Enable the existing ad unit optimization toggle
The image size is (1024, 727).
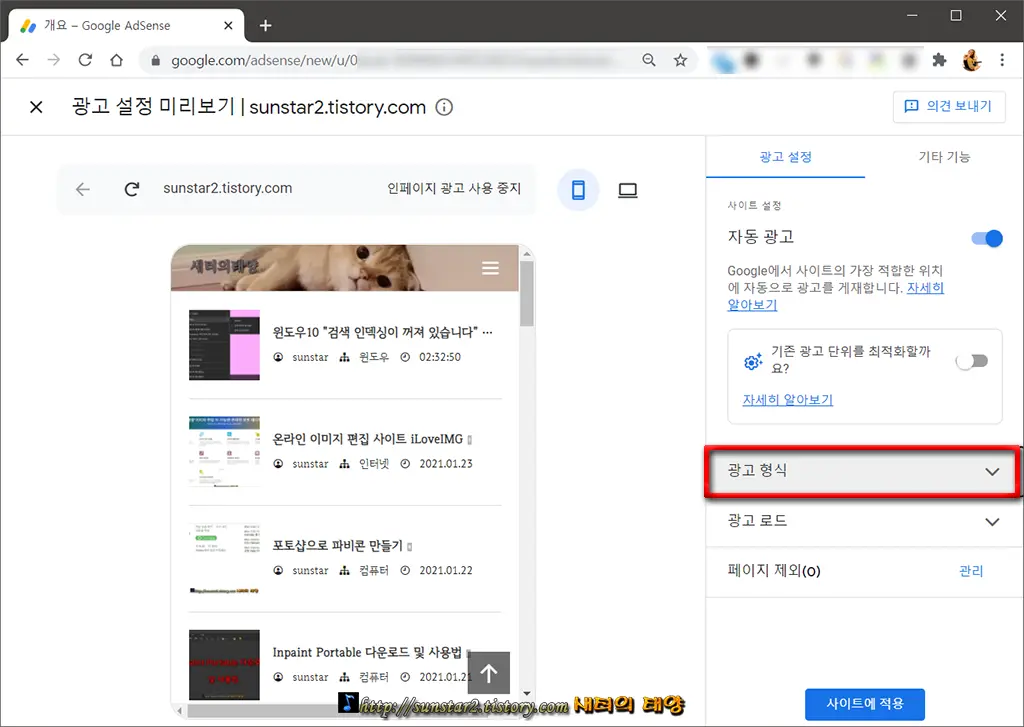point(971,361)
